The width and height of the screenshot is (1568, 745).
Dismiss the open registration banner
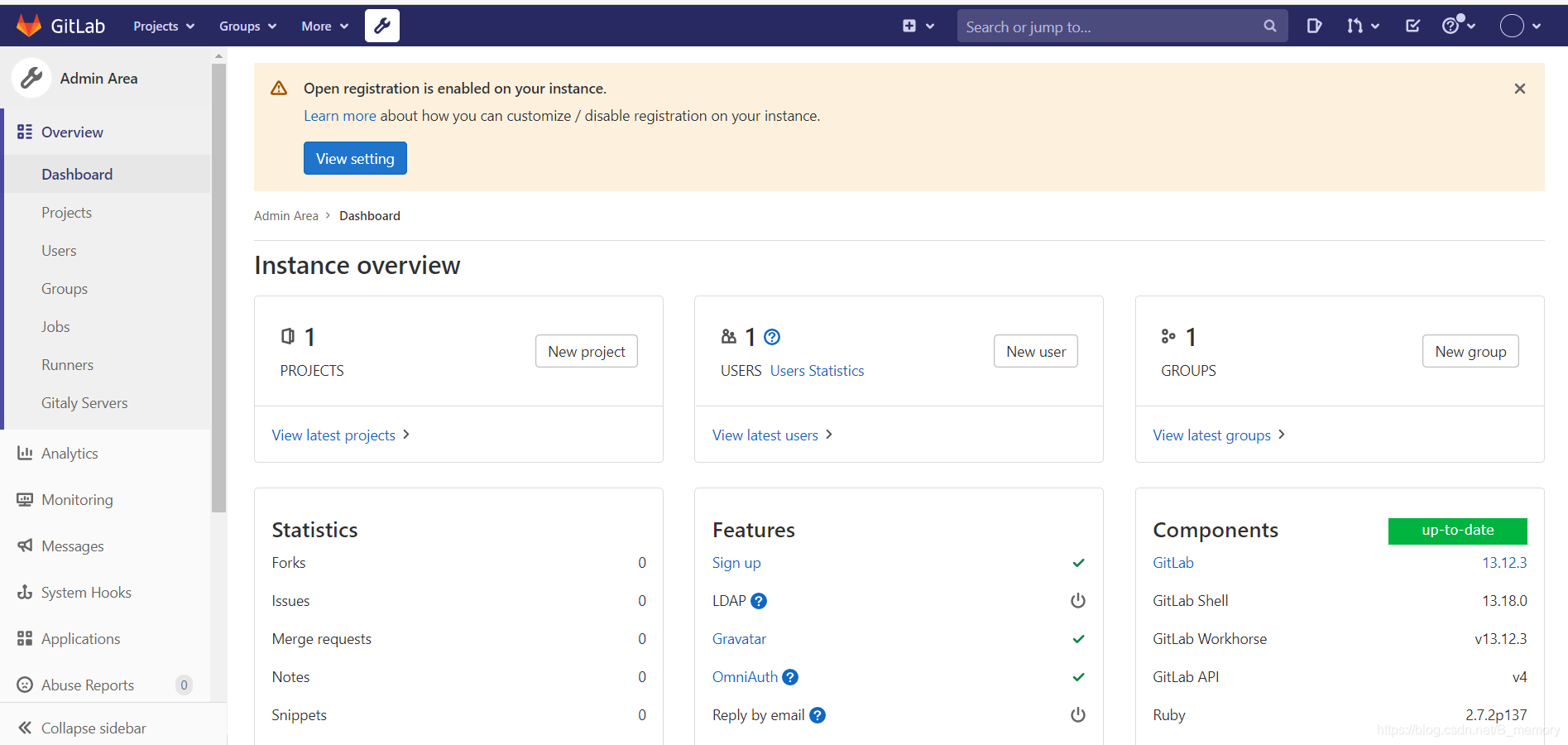[x=1520, y=89]
